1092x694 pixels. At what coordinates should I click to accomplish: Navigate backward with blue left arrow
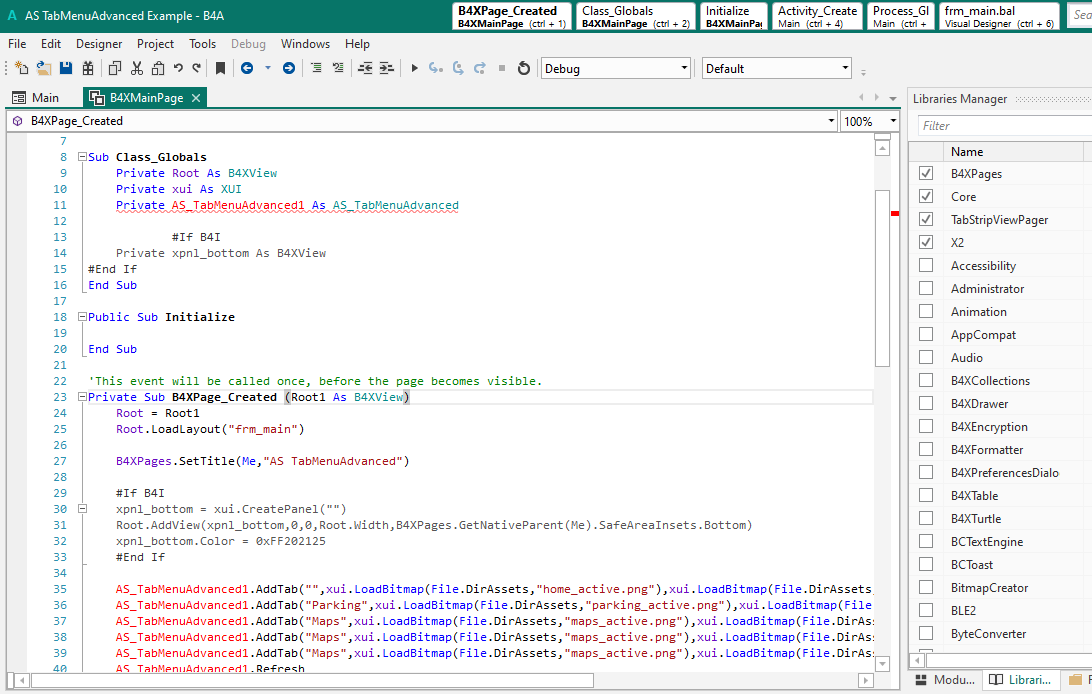(x=246, y=68)
